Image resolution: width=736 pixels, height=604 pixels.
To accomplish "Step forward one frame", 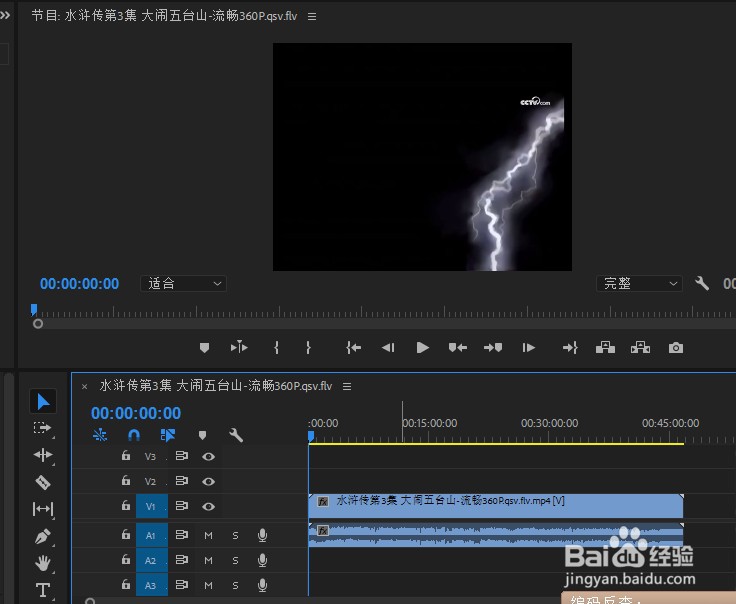I will 529,348.
